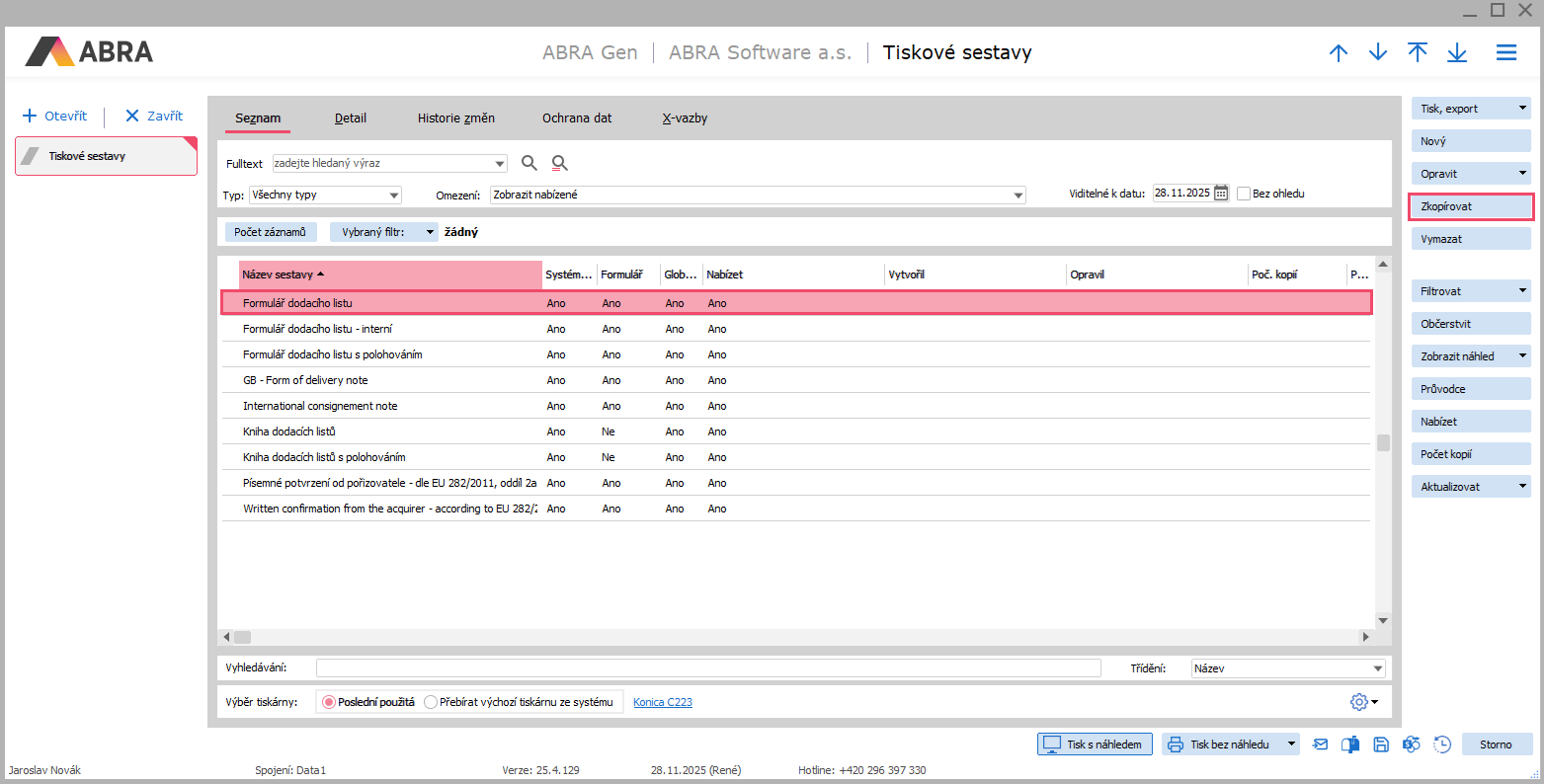Select the row Formulář dodacího listu - interní
The width and height of the screenshot is (1544, 784).
795,329
